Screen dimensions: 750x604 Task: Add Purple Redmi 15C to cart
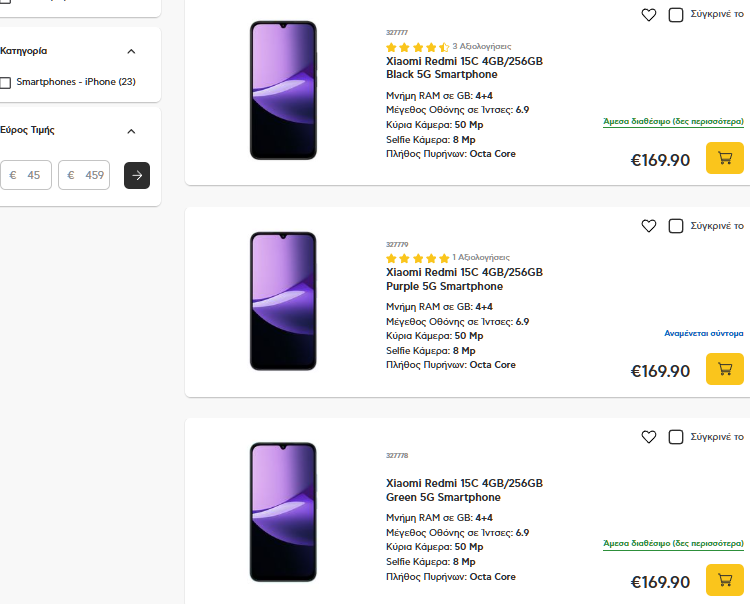pos(725,369)
